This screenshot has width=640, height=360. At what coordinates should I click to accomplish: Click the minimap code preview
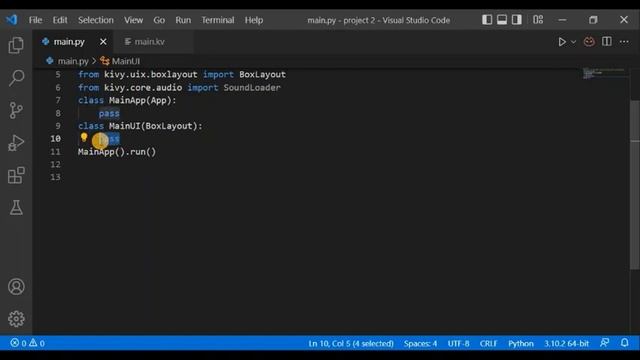click(603, 73)
